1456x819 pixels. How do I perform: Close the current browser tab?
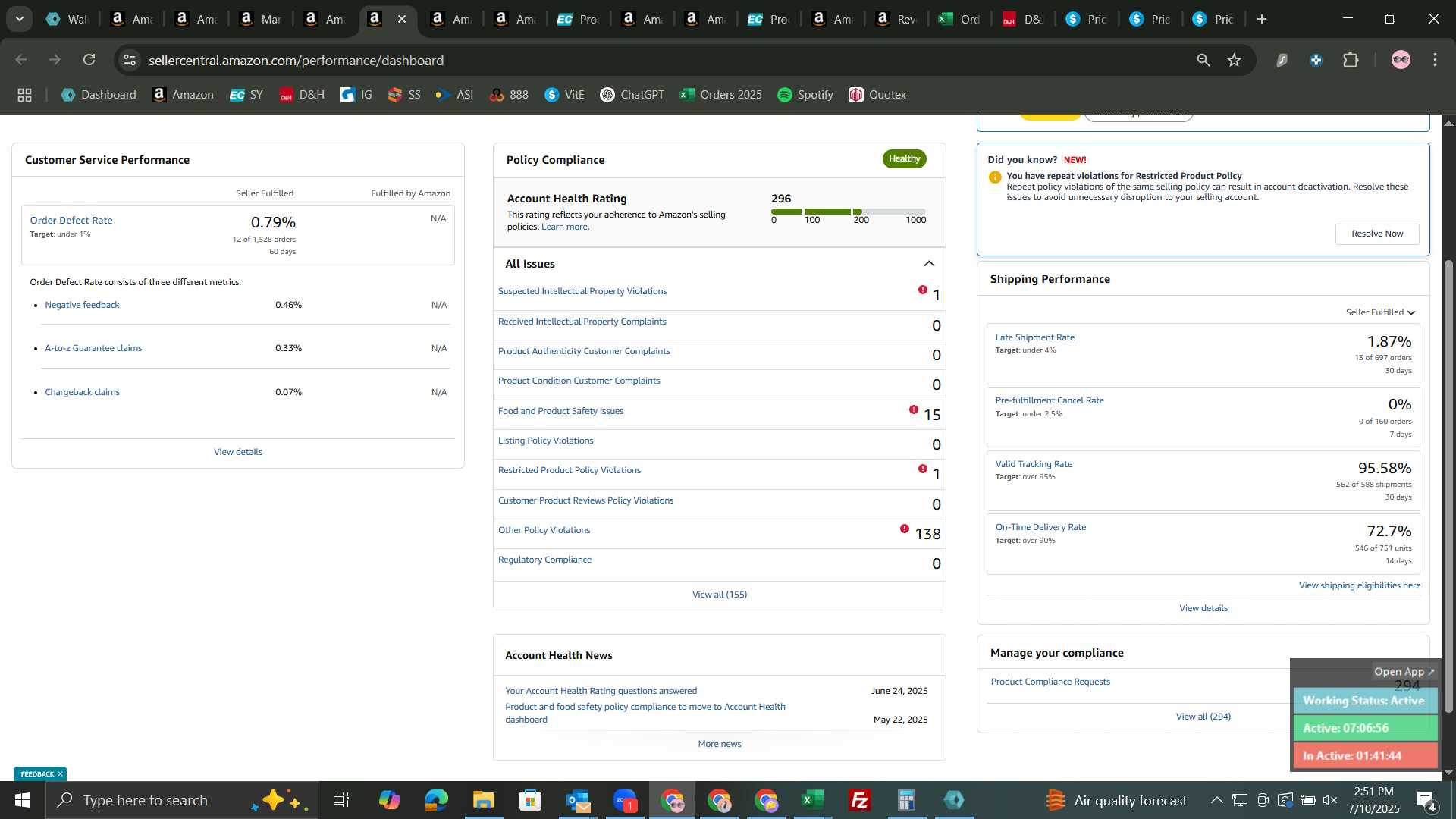pos(402,19)
